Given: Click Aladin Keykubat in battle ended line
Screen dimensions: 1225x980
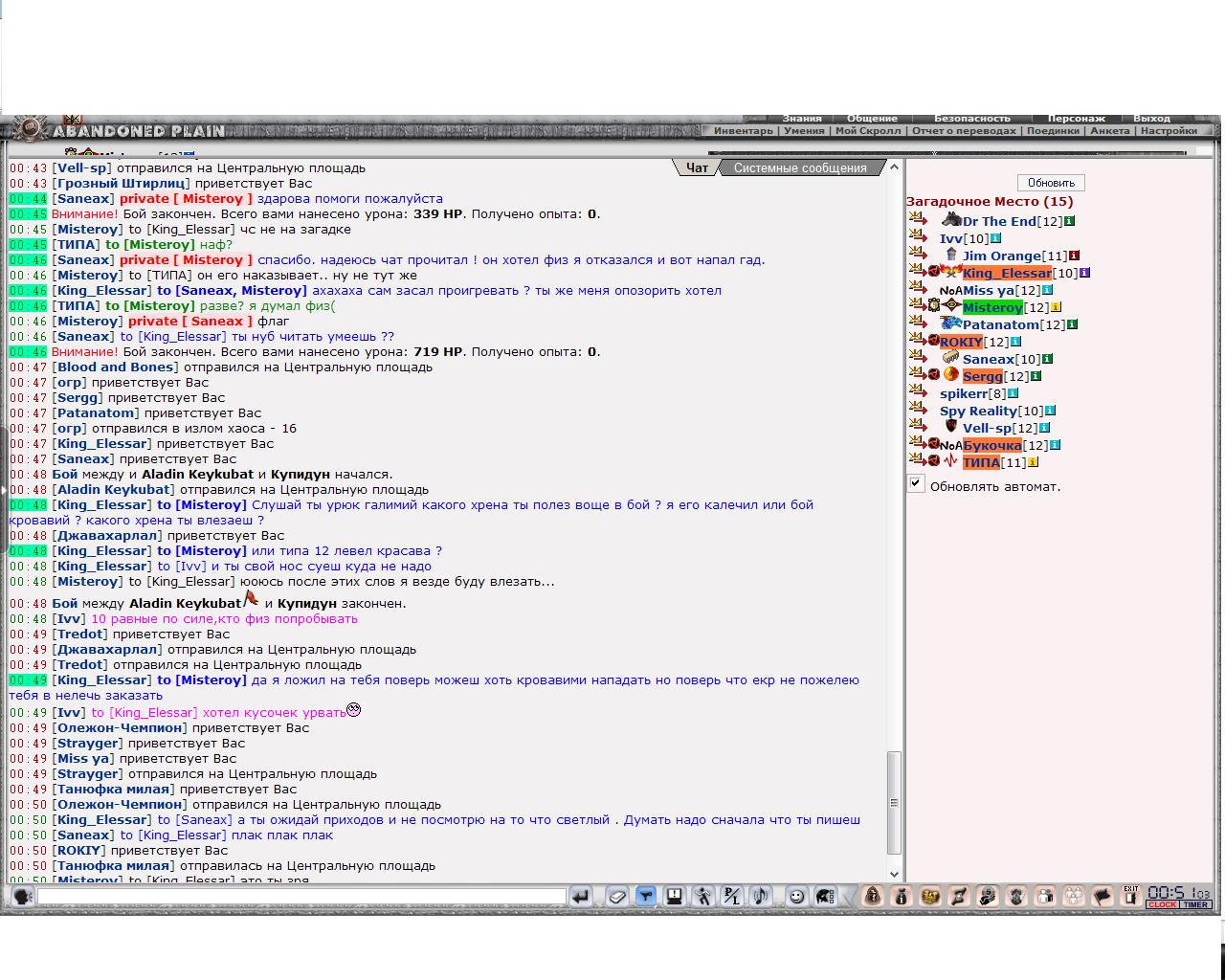Looking at the screenshot, I should pos(185,603).
